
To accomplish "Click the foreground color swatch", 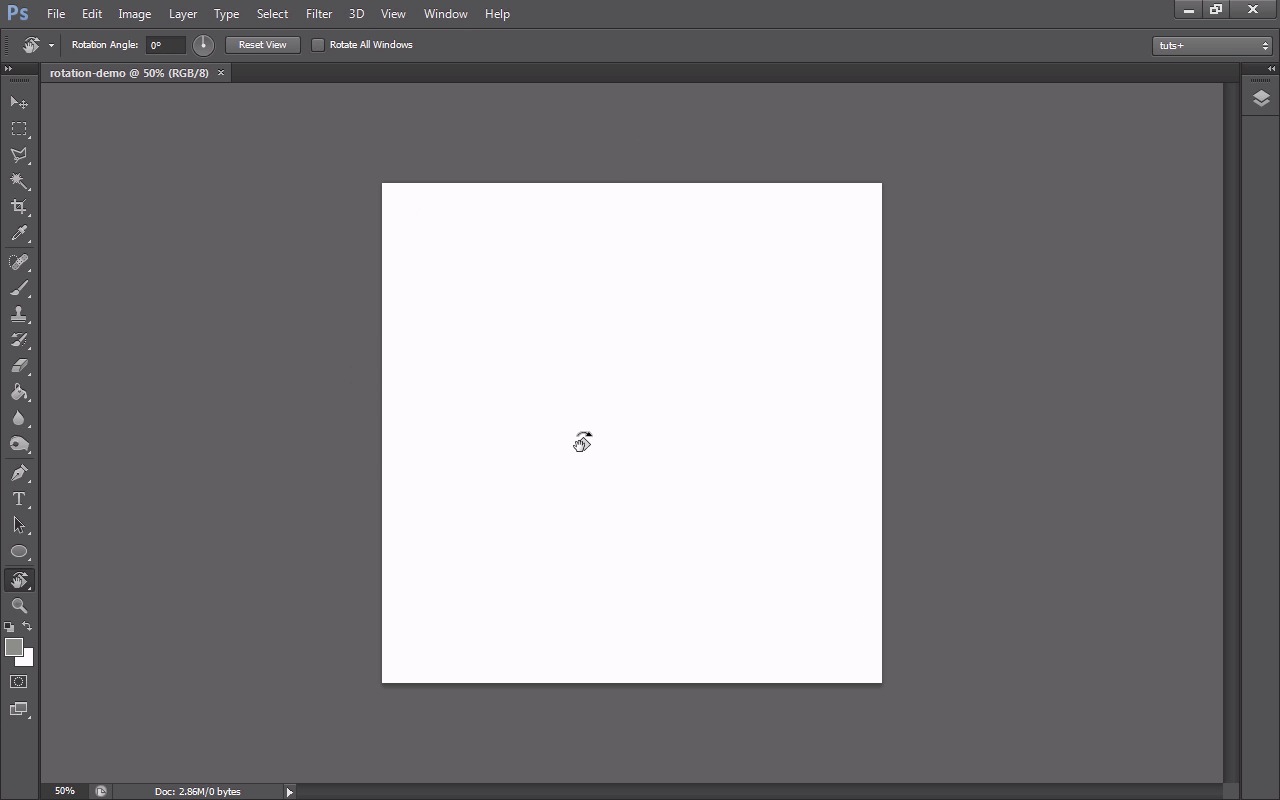I will [14, 647].
